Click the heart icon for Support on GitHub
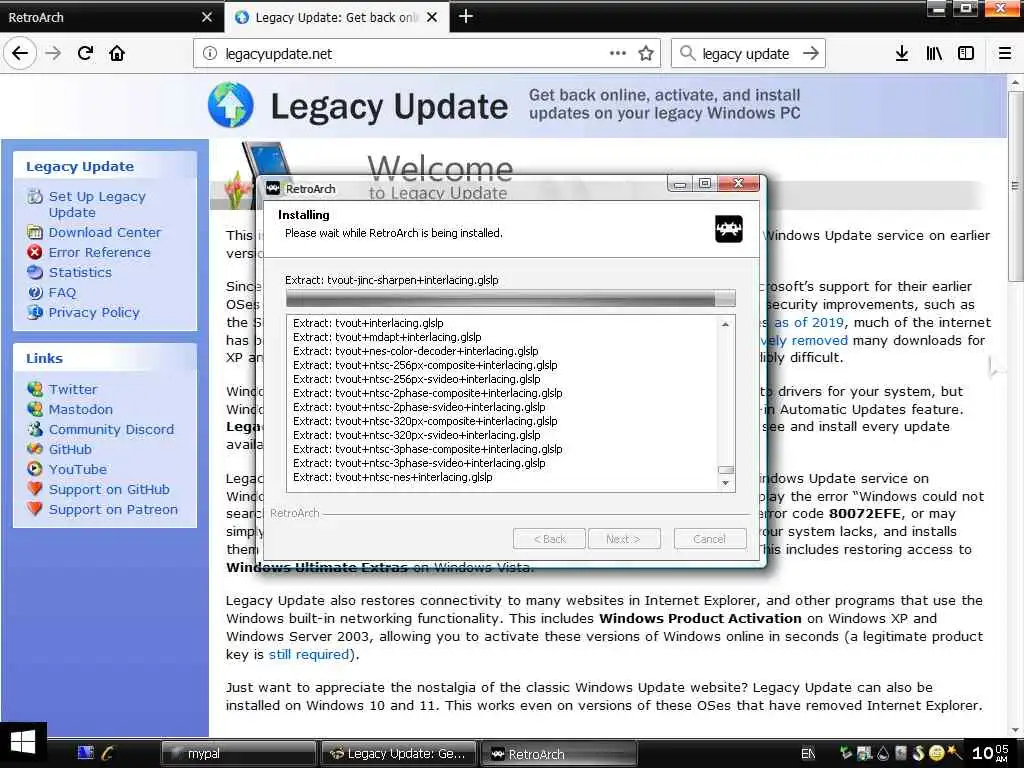Image resolution: width=1024 pixels, height=768 pixels. 35,488
